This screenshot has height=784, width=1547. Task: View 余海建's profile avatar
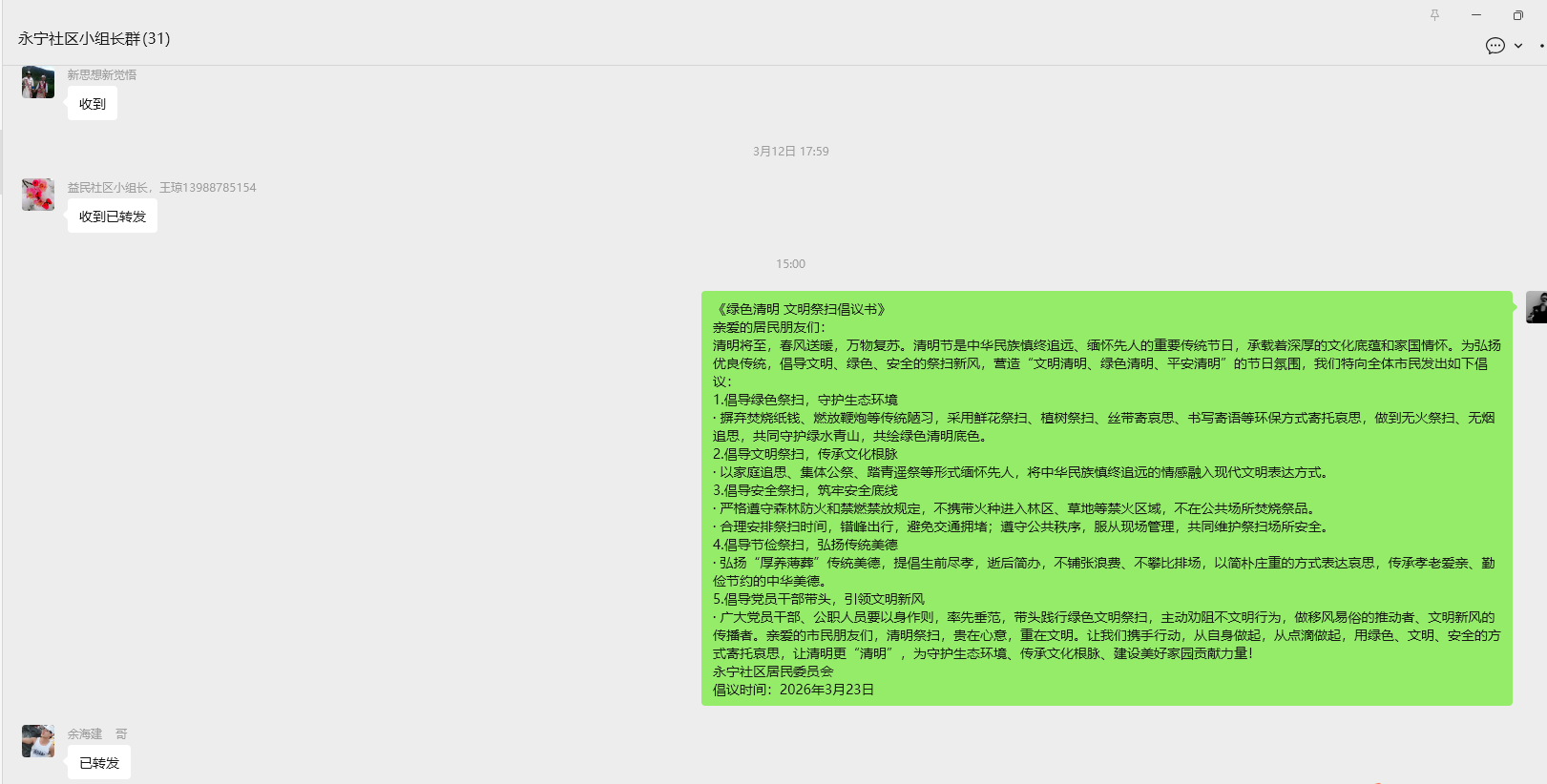click(x=38, y=741)
